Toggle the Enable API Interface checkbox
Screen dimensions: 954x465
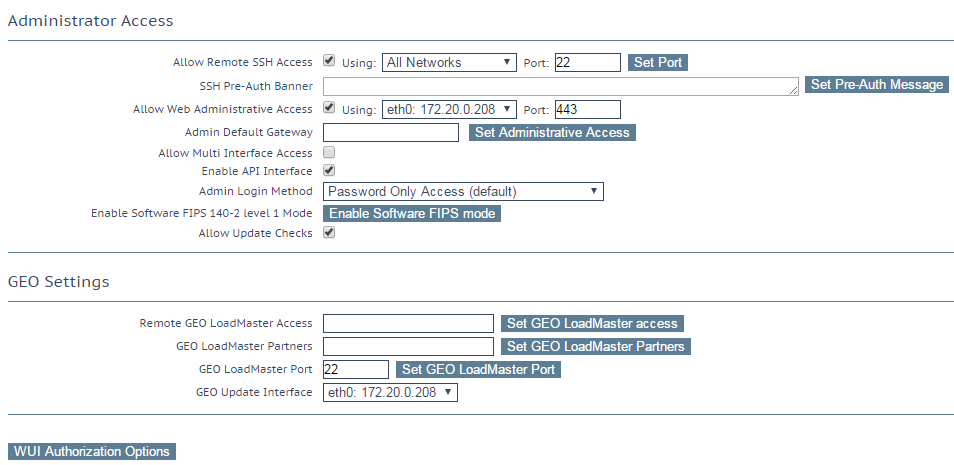click(329, 170)
